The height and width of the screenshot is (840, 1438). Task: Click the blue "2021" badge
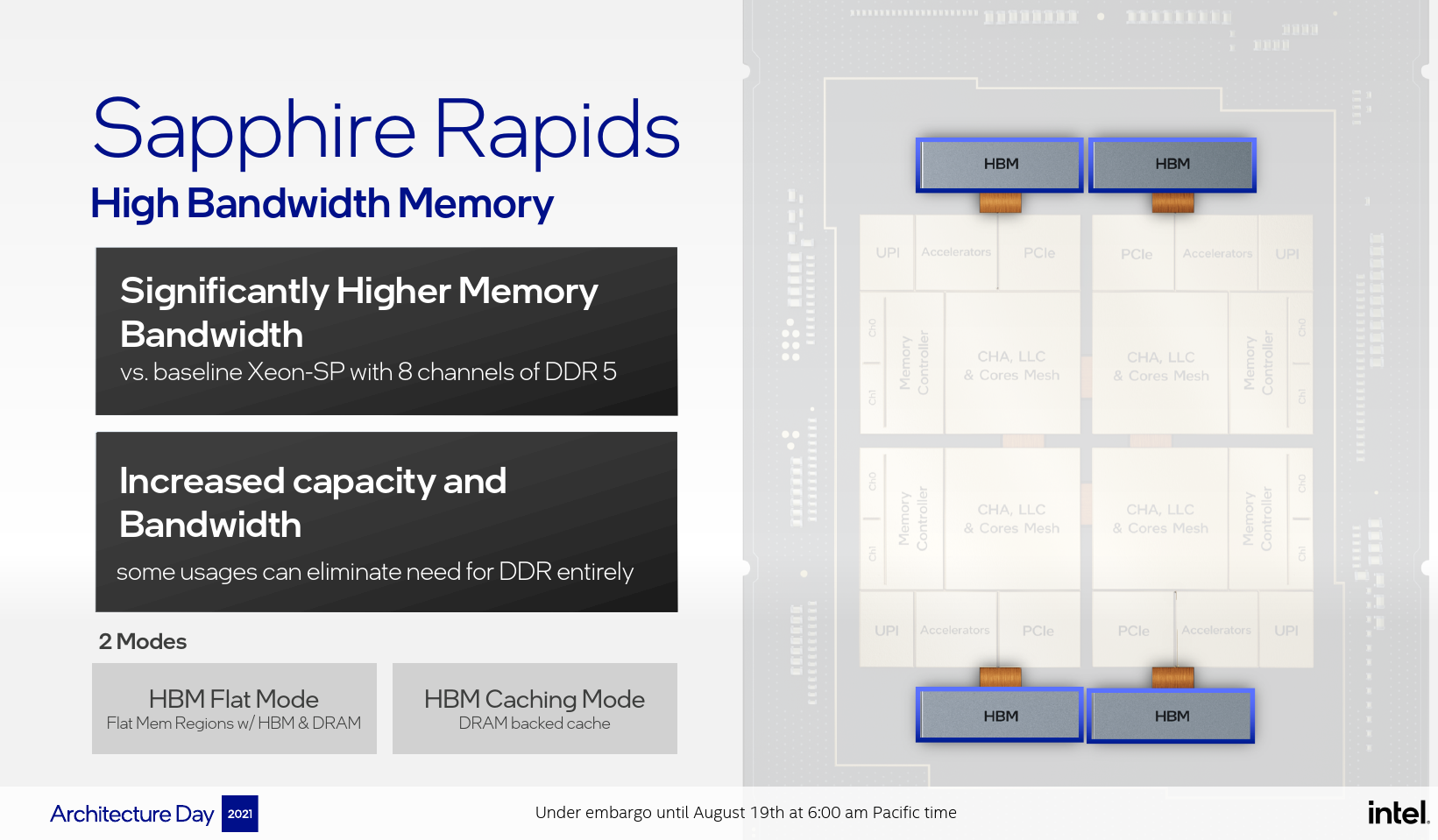coord(240,814)
